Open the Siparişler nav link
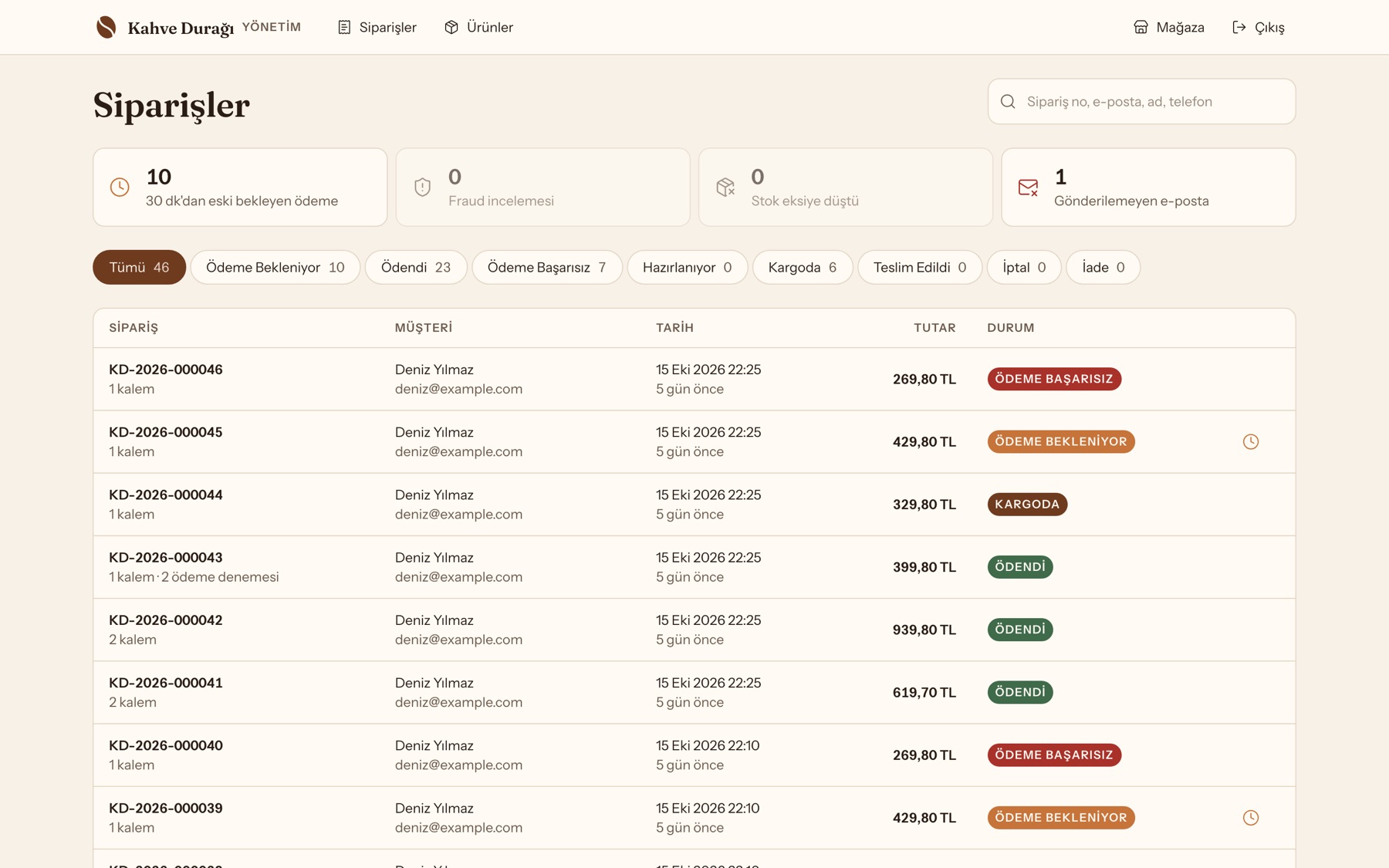Screen dimensions: 1389x868 [x=377, y=27]
